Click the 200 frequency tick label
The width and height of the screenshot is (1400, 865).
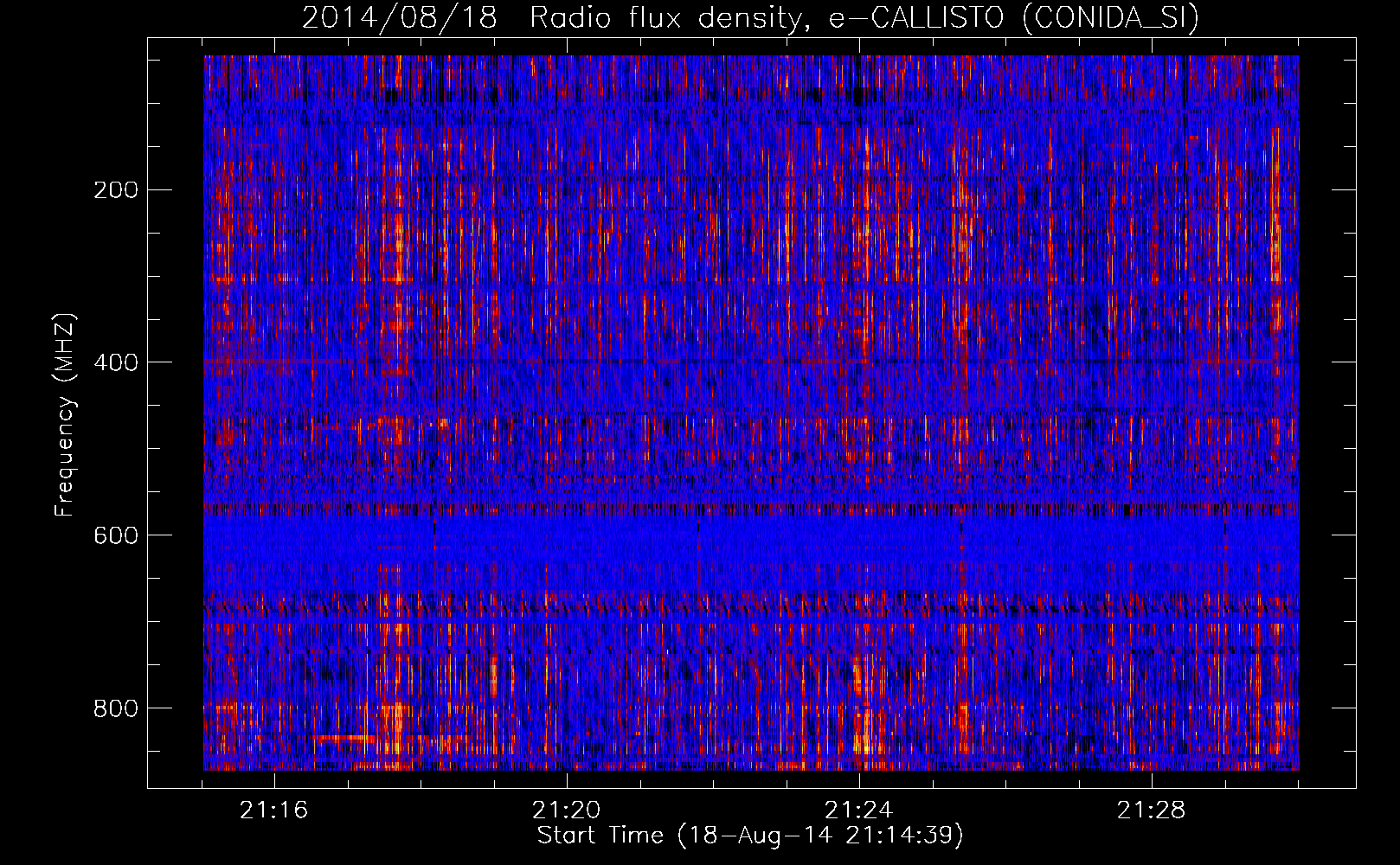pyautogui.click(x=116, y=189)
